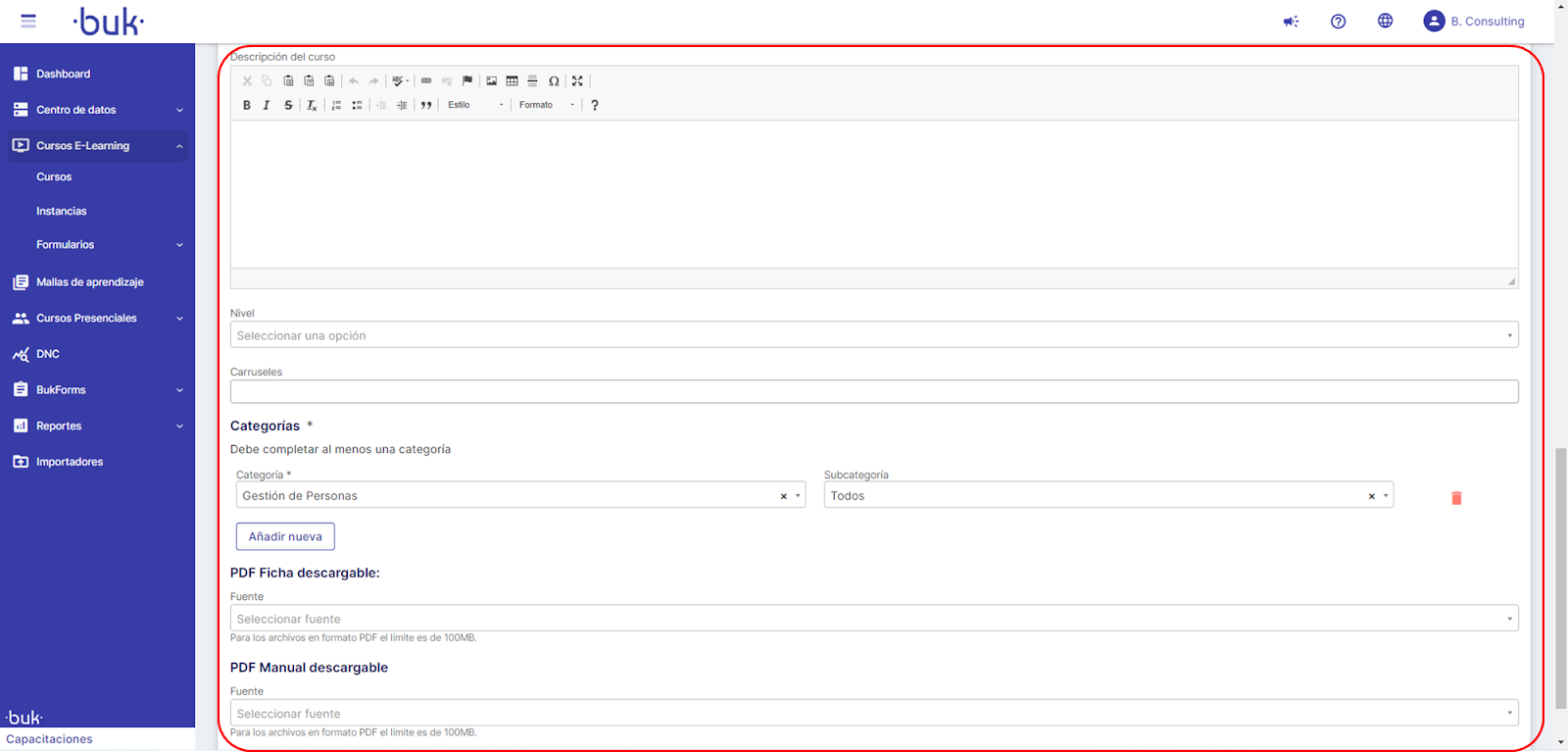Toggle Italic formatting
The height and width of the screenshot is (752, 1568).
tap(267, 105)
